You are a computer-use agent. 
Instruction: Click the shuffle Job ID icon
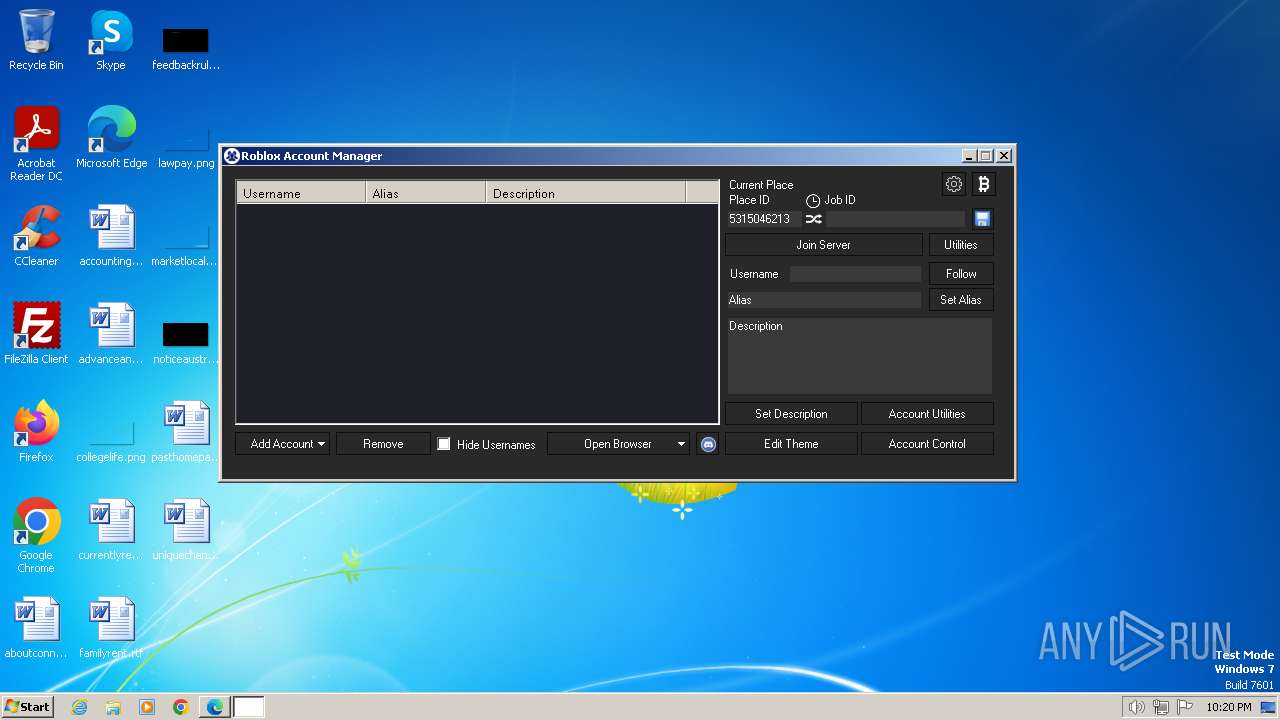coord(813,219)
